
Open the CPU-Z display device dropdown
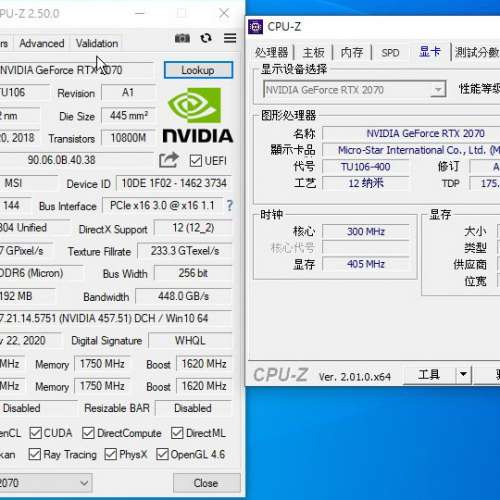[x=355, y=89]
